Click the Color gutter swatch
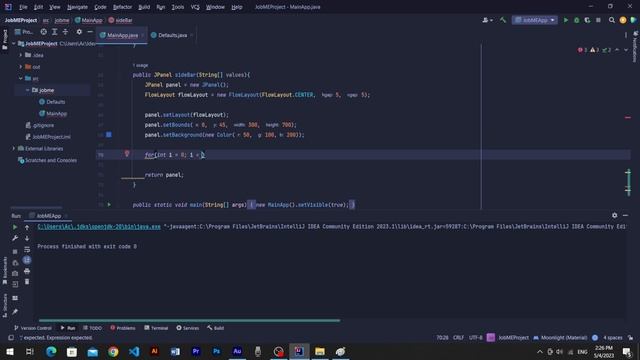Viewport: 640px width, 360px height. tap(109, 134)
